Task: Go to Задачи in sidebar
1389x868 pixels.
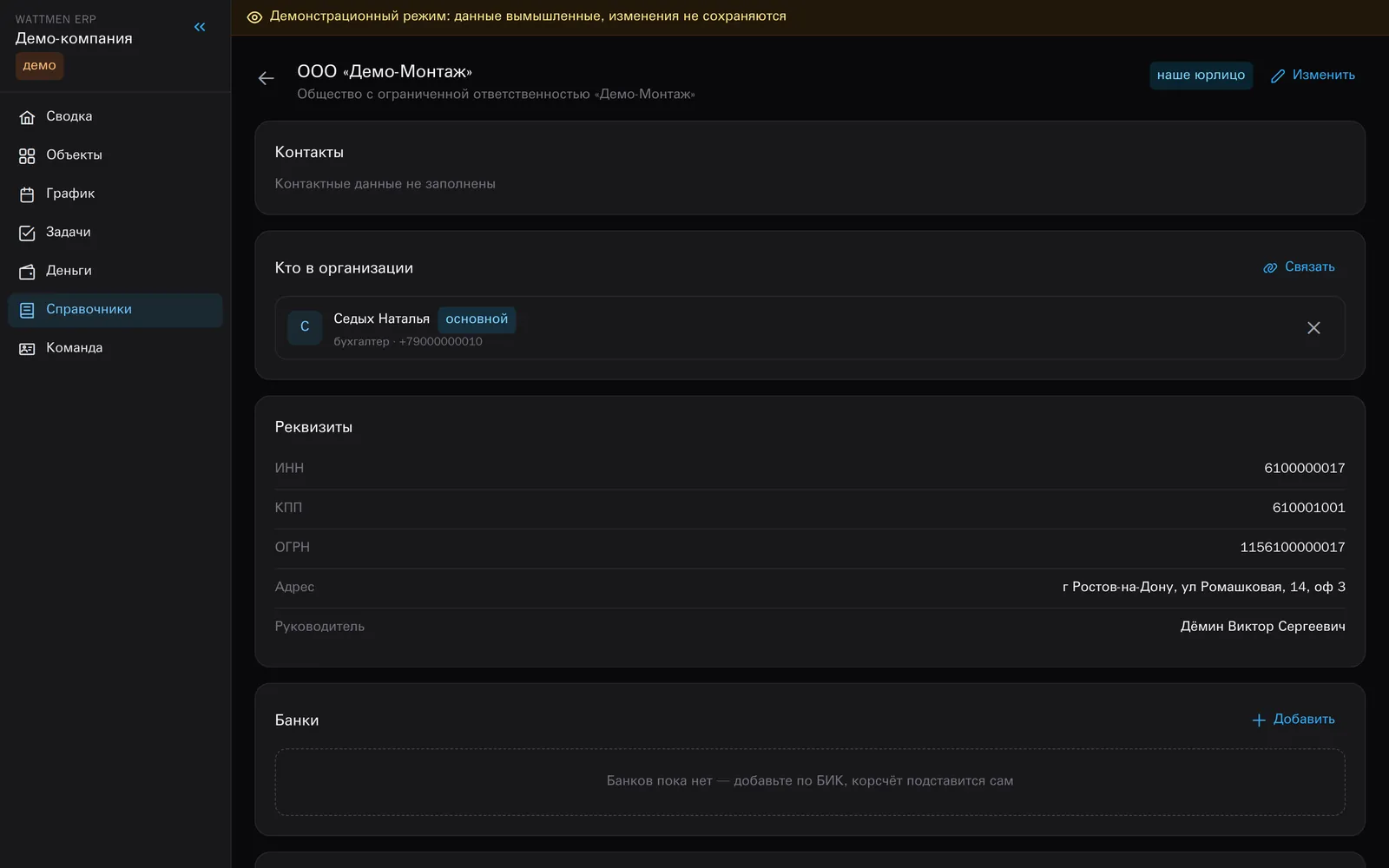Action: point(115,233)
